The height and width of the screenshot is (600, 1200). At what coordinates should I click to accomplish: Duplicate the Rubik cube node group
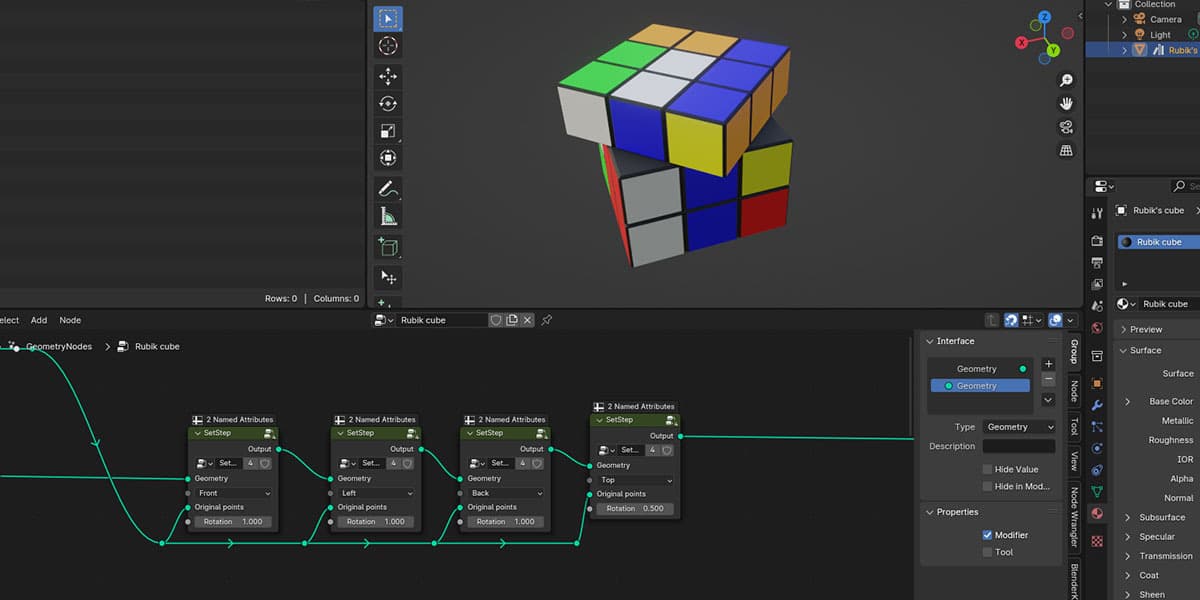(512, 320)
